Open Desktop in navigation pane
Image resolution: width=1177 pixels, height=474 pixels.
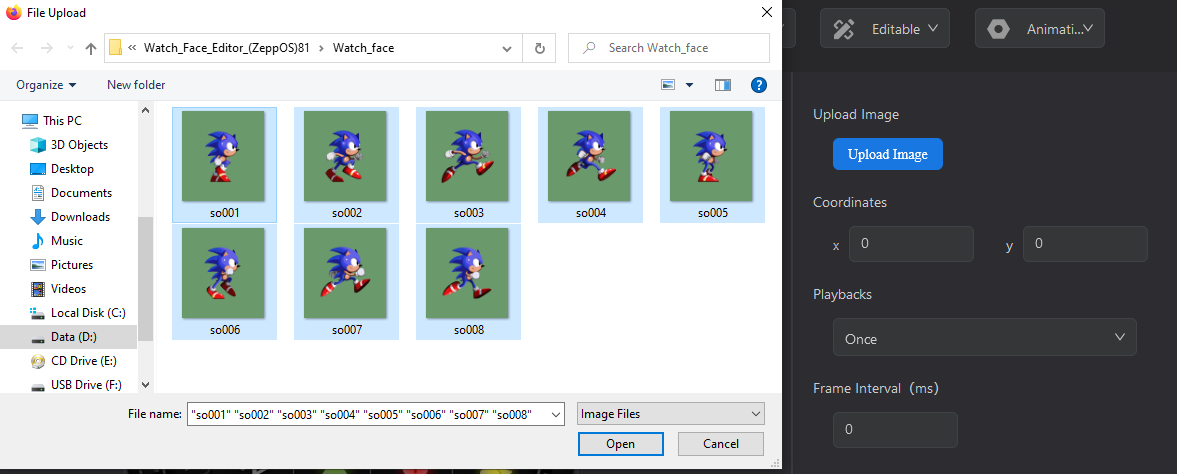click(62, 169)
